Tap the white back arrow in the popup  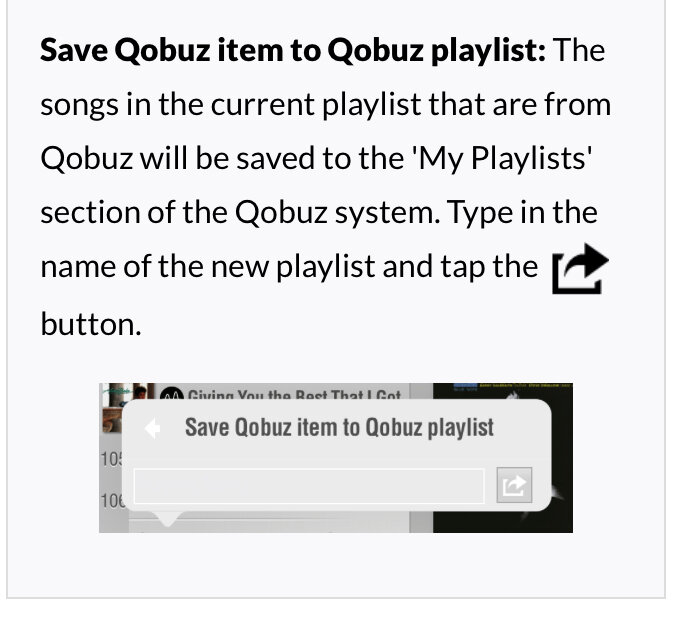152,428
